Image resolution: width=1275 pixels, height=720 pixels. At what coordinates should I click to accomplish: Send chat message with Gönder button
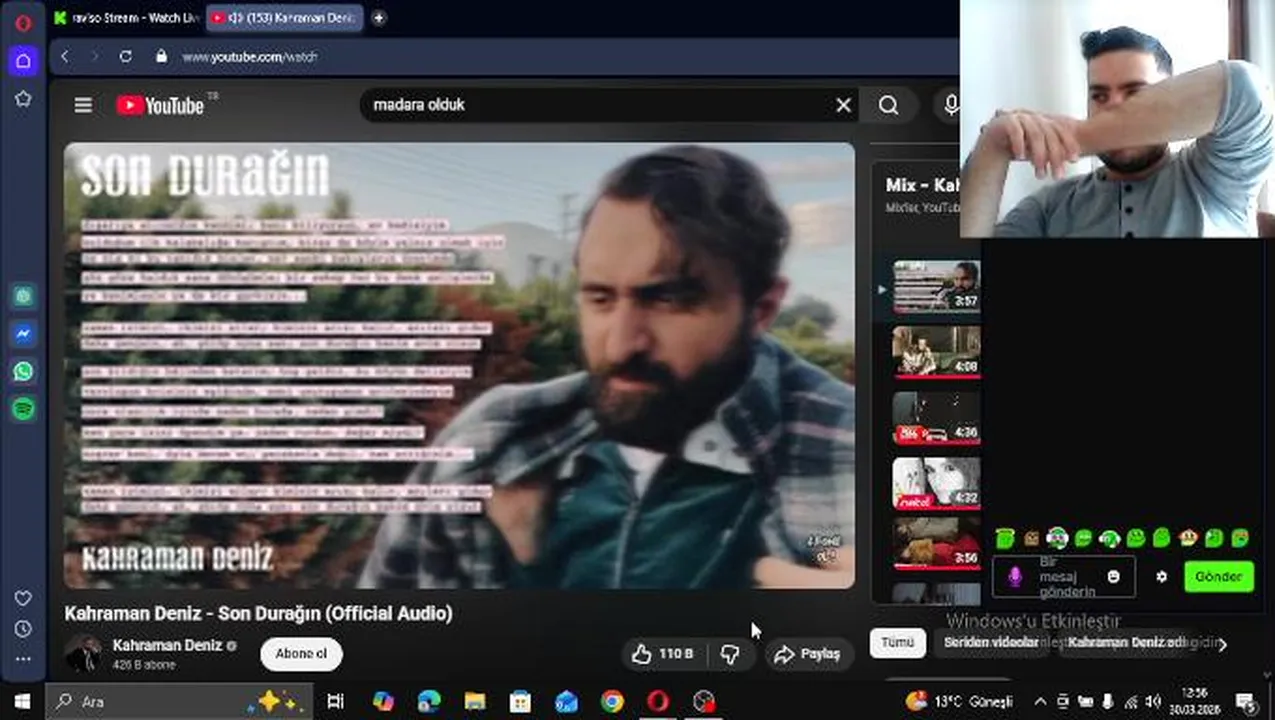point(1218,577)
